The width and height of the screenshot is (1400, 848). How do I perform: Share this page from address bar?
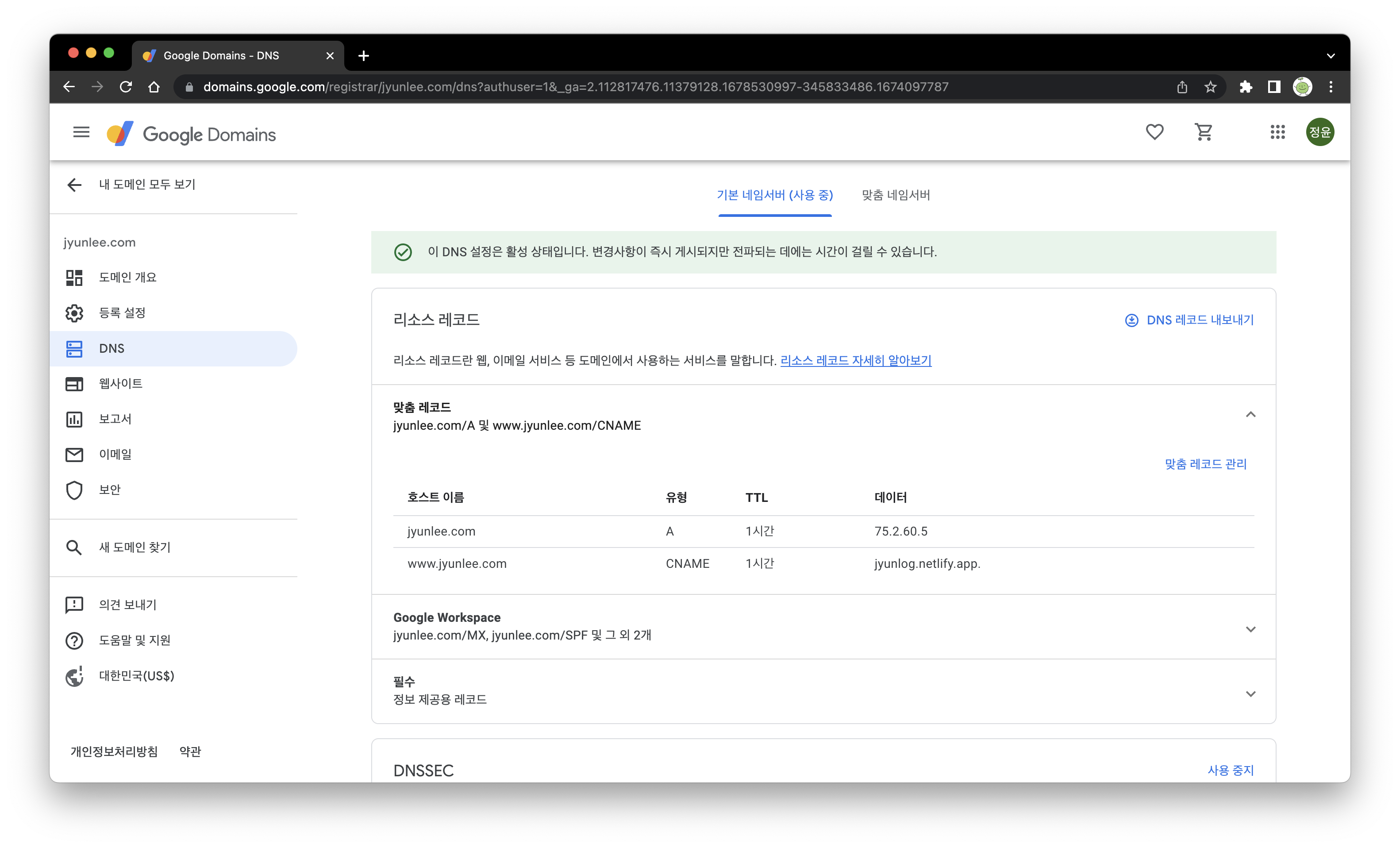[1182, 87]
